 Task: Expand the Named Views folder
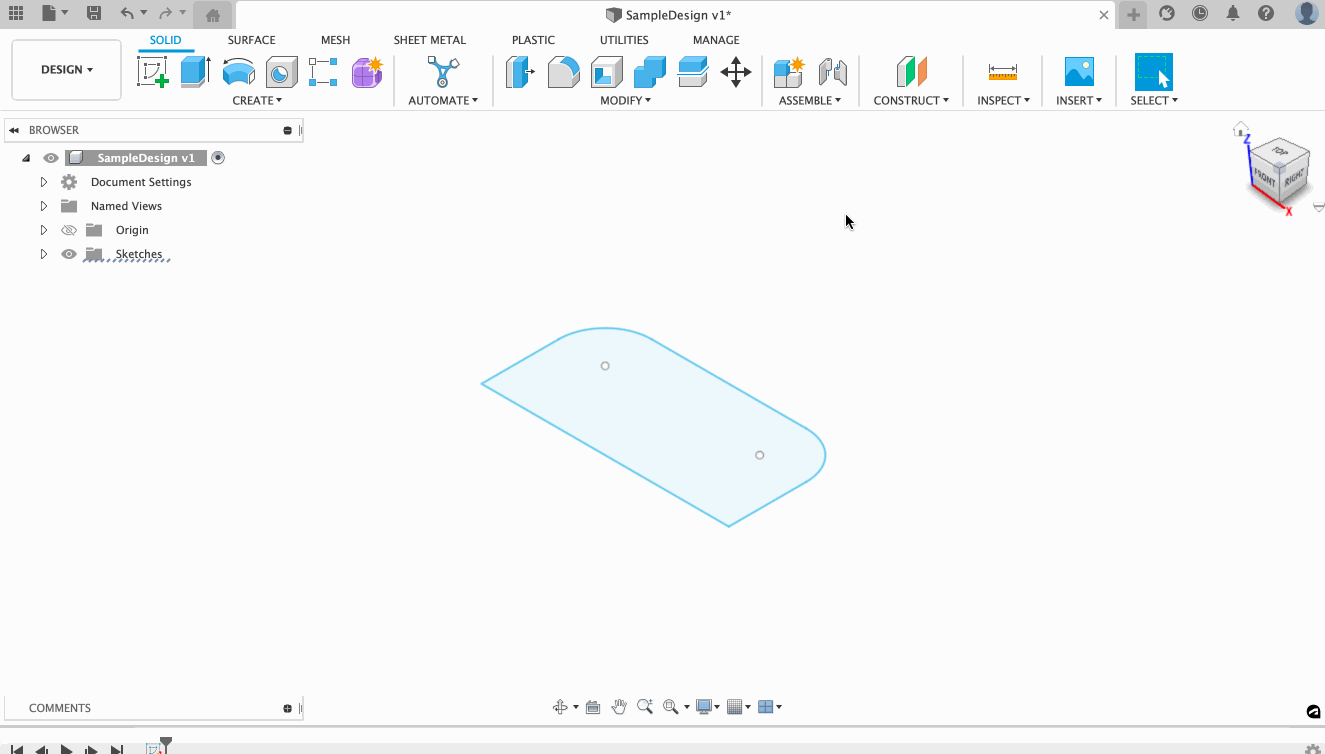click(44, 206)
